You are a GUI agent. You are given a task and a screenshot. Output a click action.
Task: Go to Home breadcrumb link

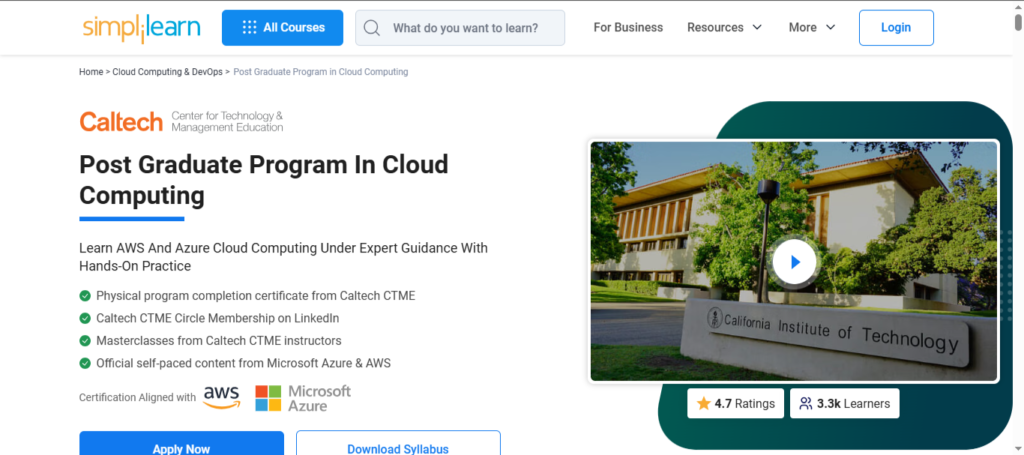(x=91, y=72)
